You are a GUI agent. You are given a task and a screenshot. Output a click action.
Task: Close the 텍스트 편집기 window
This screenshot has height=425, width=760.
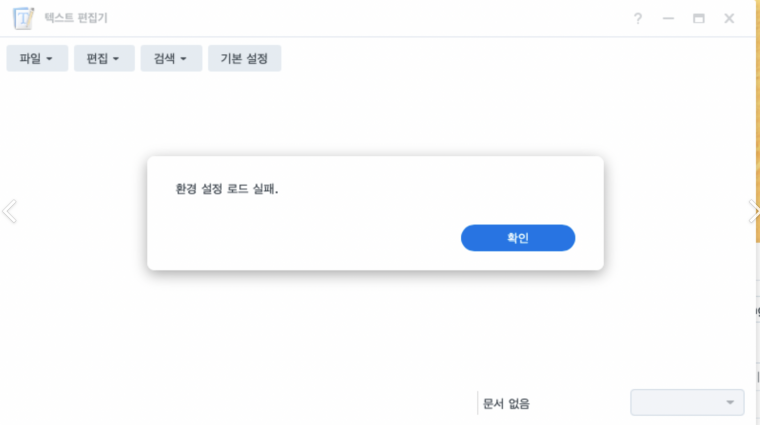click(x=729, y=18)
